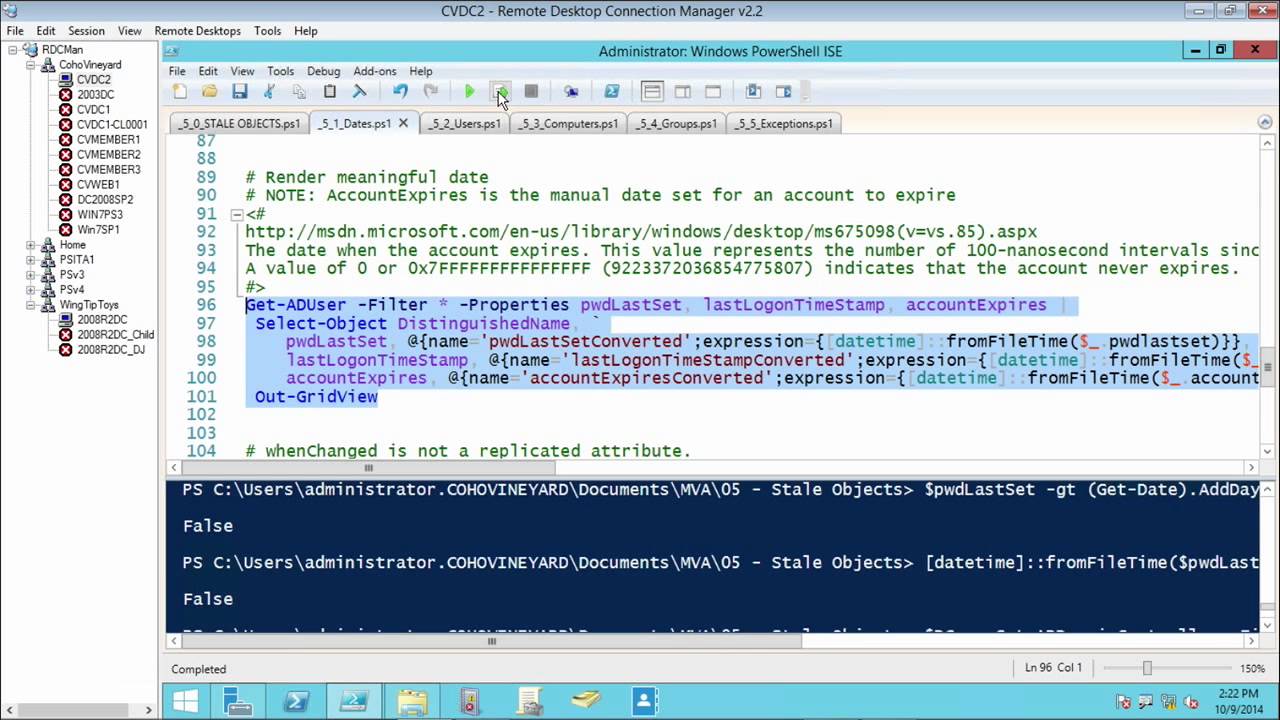Open Server Manager from the taskbar
Image resolution: width=1280 pixels, height=720 pixels.
pyautogui.click(x=238, y=701)
